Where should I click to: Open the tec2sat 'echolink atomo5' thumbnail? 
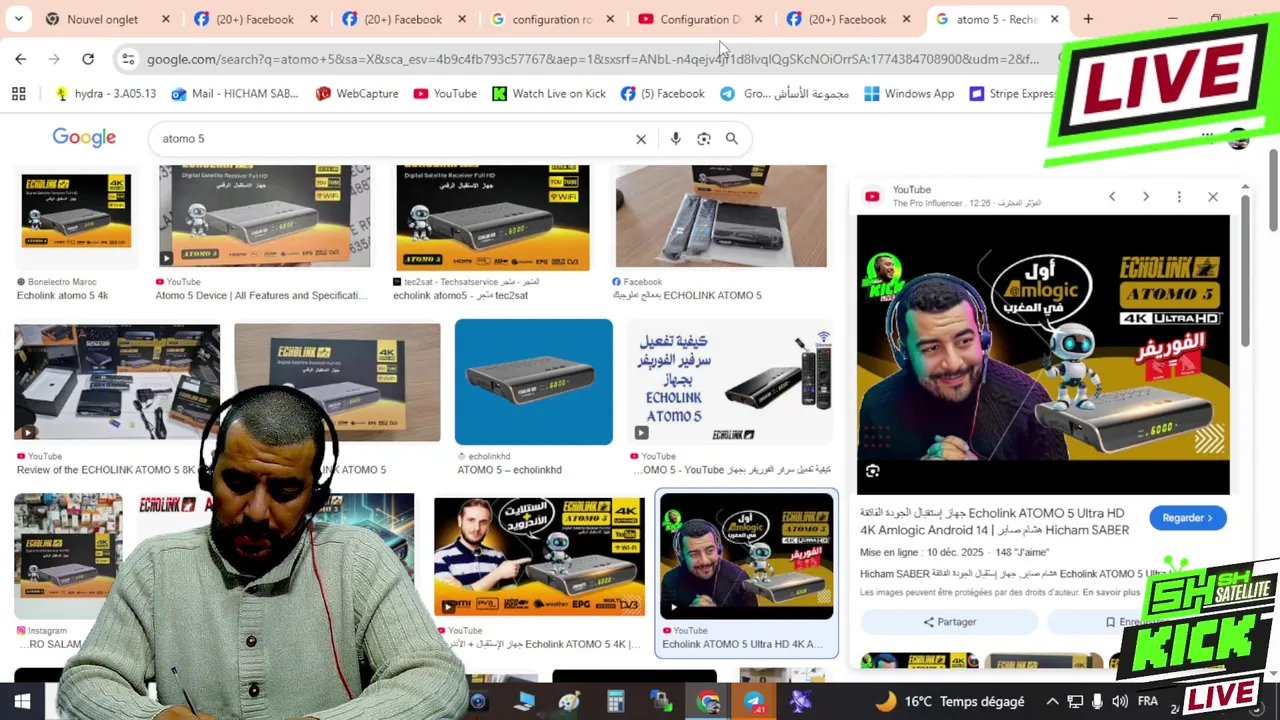tap(492, 217)
